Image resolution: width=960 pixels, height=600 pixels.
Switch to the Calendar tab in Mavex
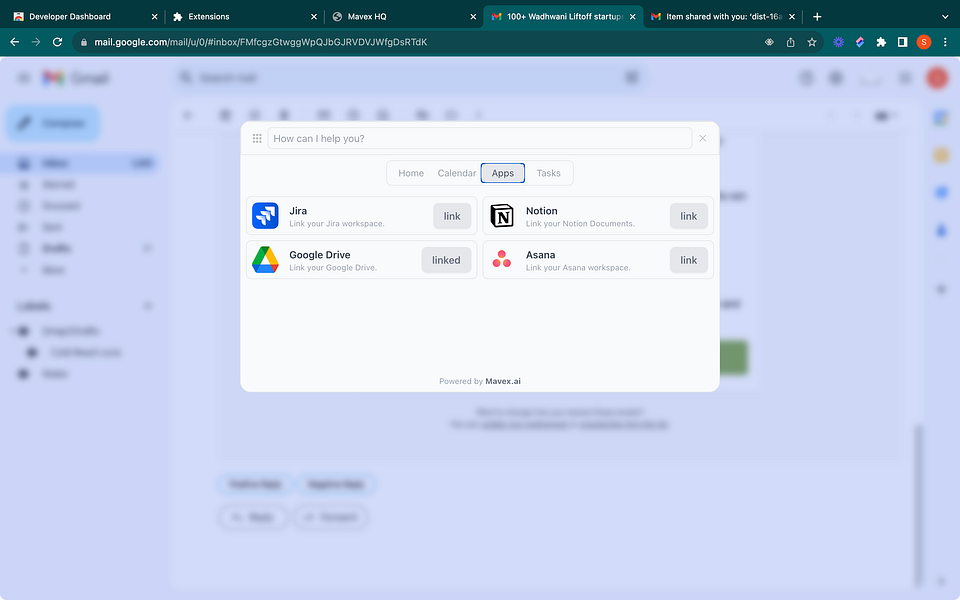point(457,173)
